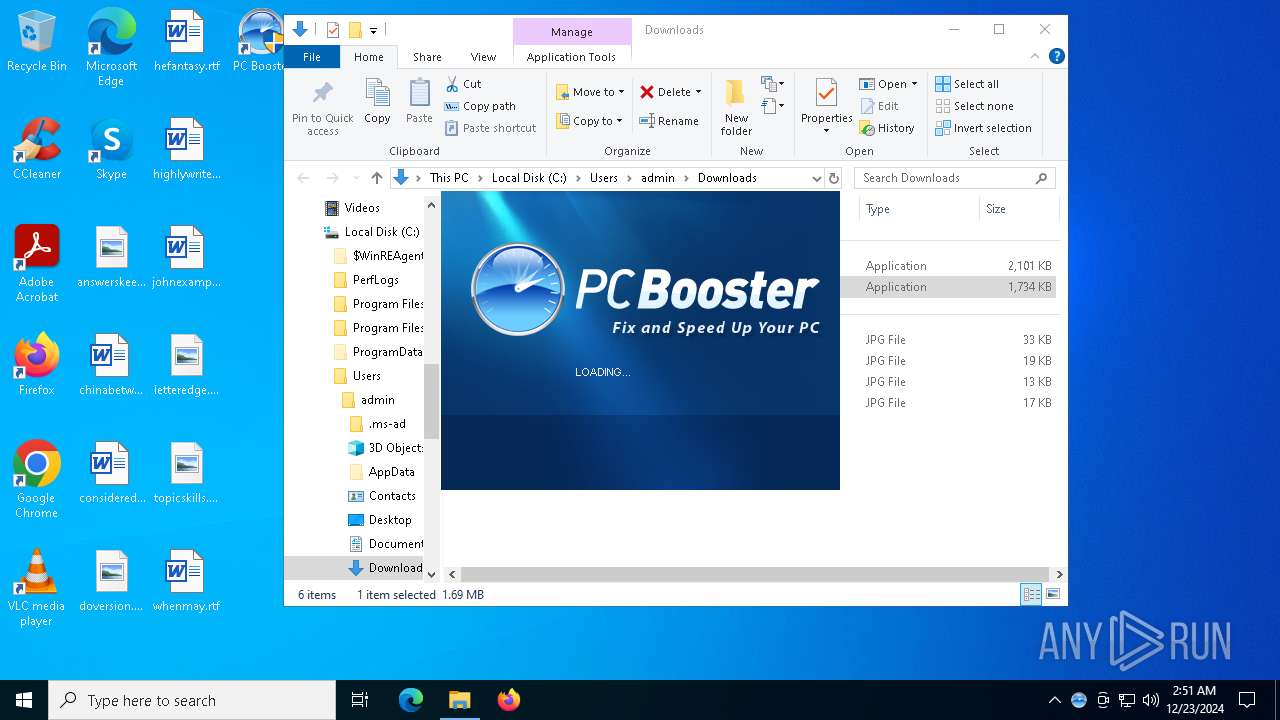Image resolution: width=1280 pixels, height=720 pixels.
Task: Open the file History
Action: click(887, 128)
